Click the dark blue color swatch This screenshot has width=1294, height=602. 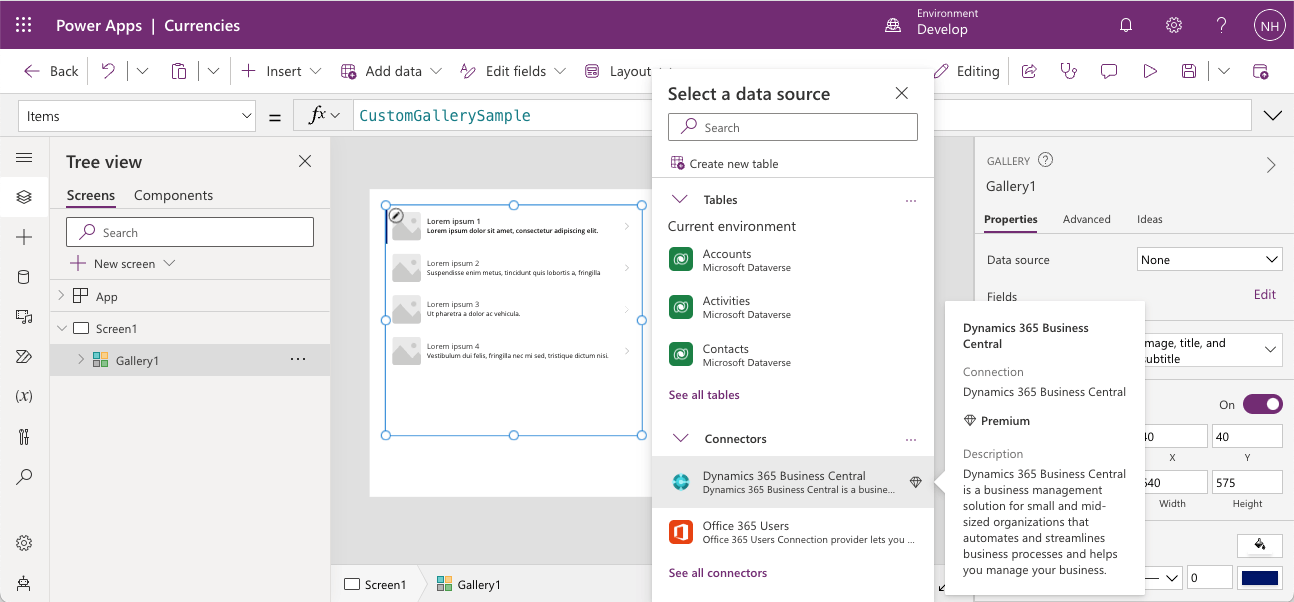1259,578
